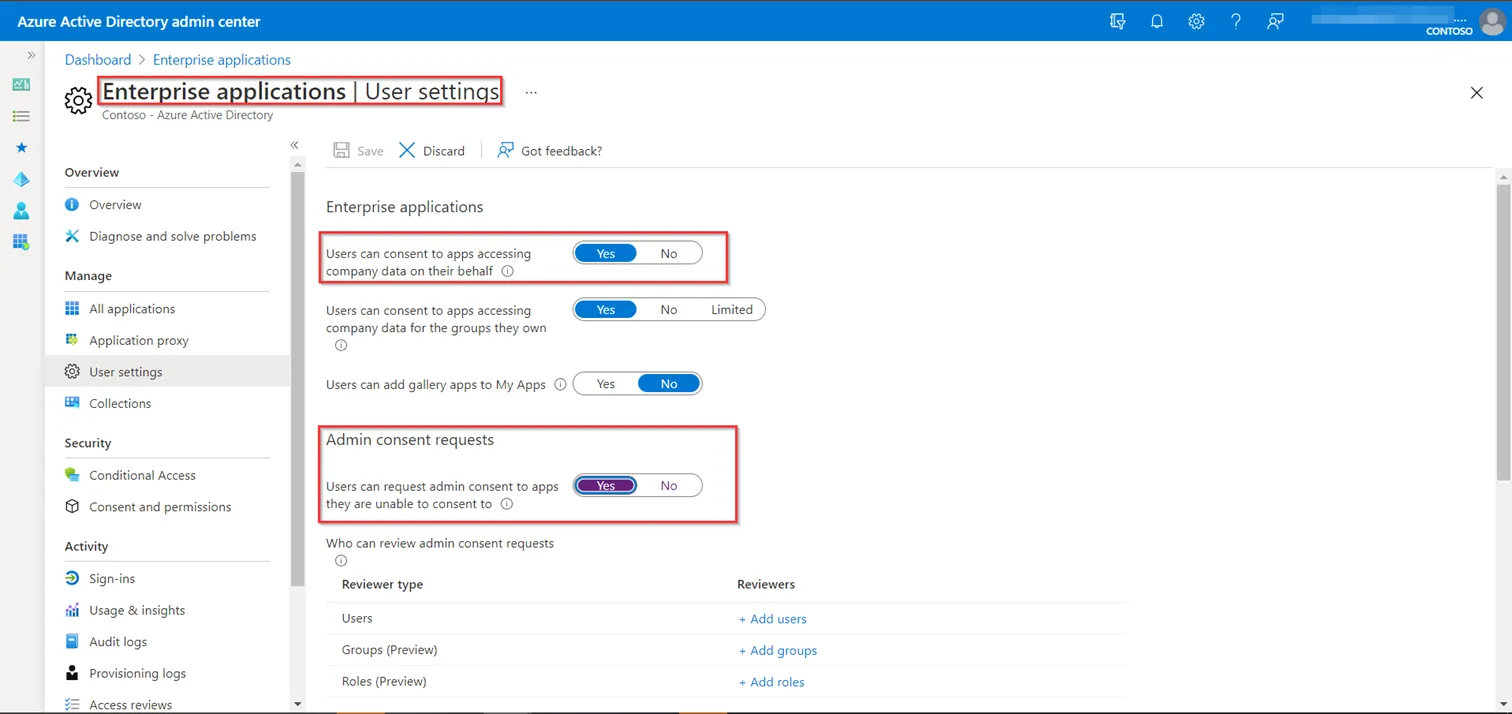This screenshot has height=714, width=1512.
Task: Set group-owned consent to No
Action: tap(669, 310)
